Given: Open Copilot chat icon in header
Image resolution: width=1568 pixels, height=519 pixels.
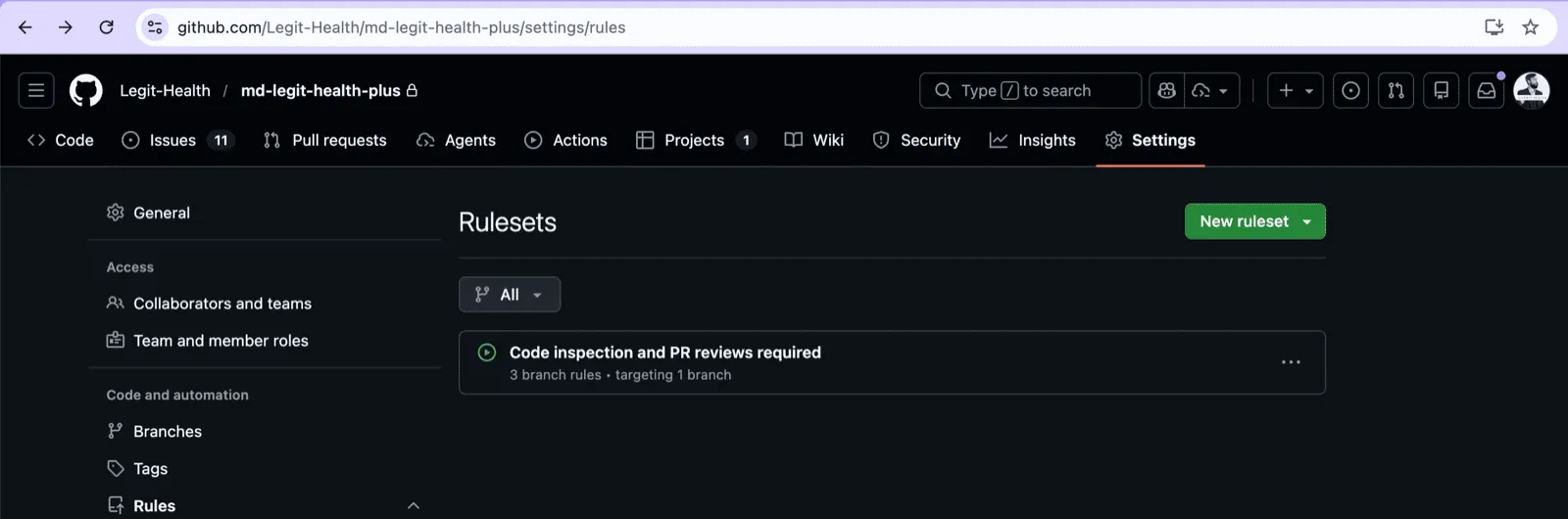Looking at the screenshot, I should click(x=1166, y=91).
